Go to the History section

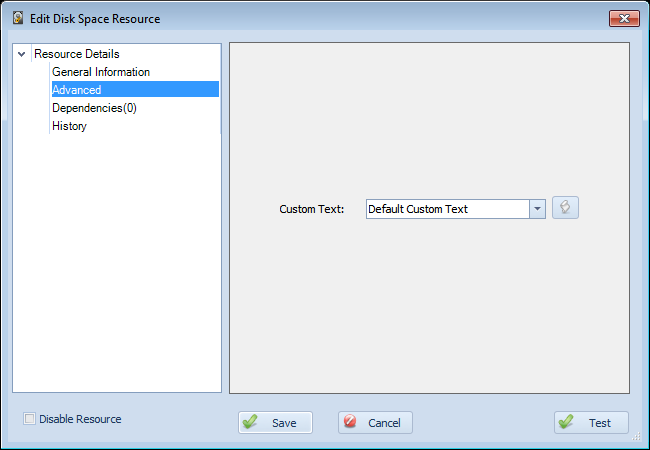pos(69,126)
